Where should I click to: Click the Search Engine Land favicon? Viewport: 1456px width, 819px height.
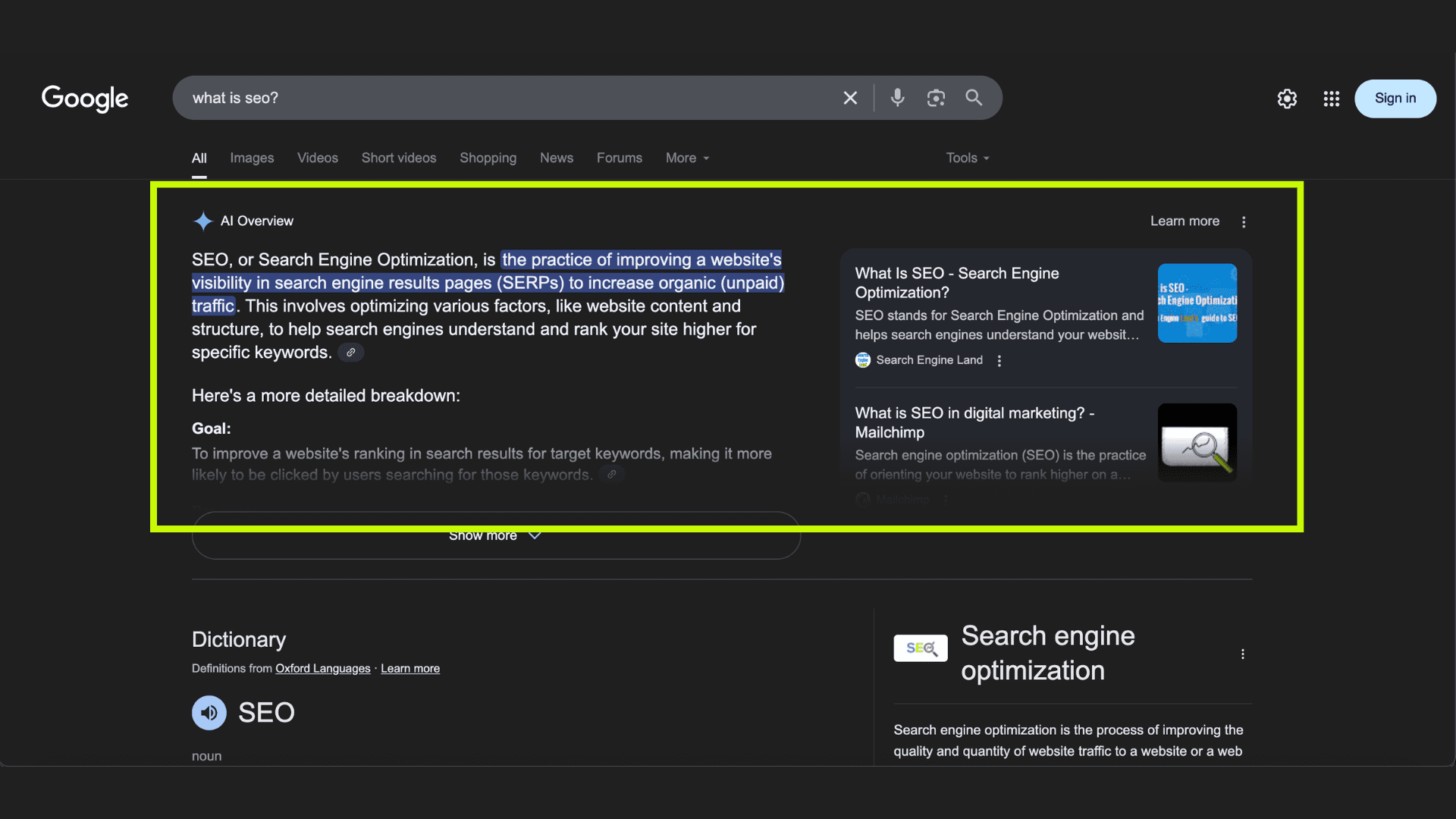point(863,360)
